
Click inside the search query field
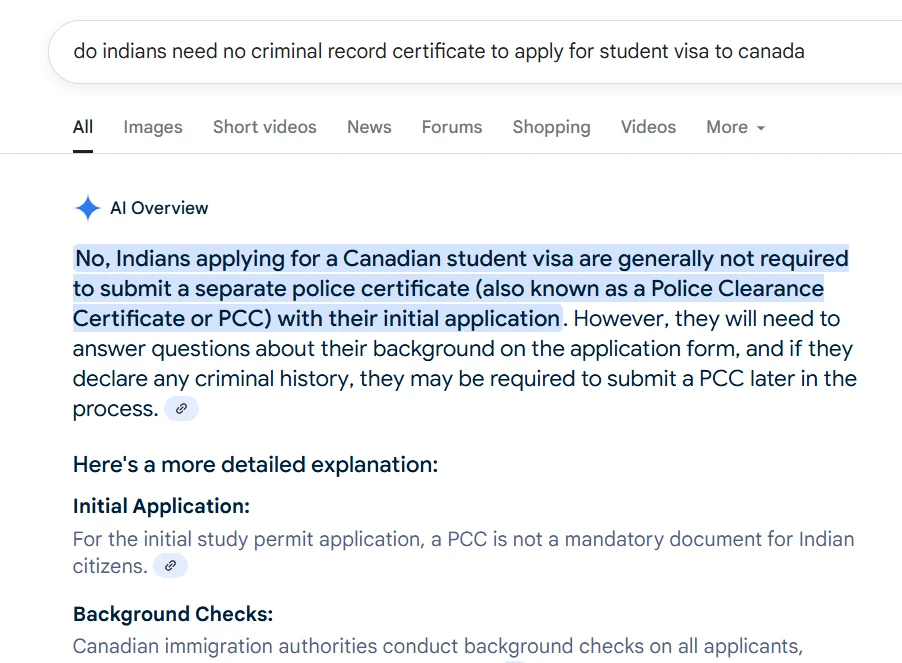[440, 50]
